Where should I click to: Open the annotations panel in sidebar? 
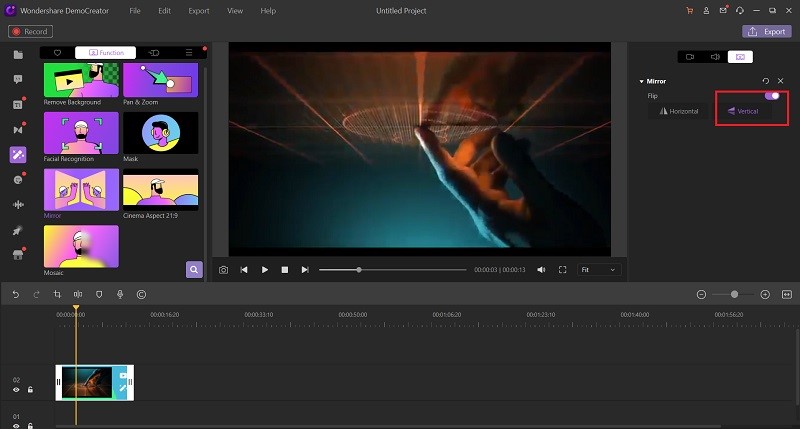18,80
